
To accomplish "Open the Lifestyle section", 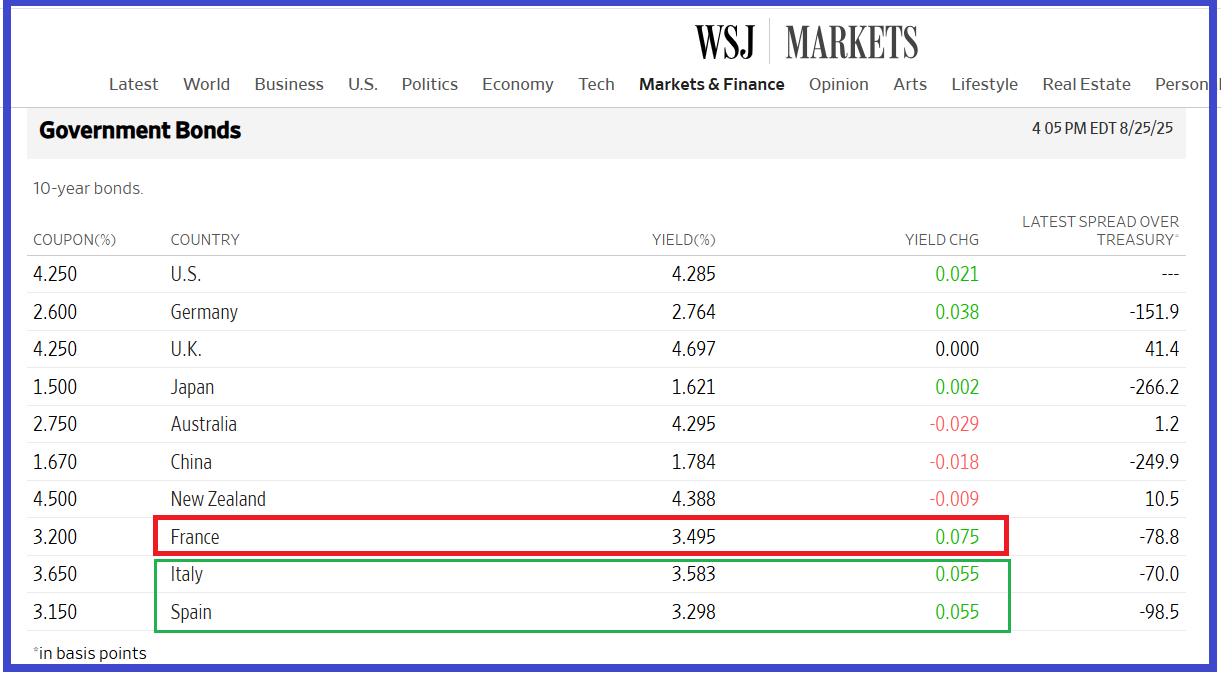I will pos(984,84).
